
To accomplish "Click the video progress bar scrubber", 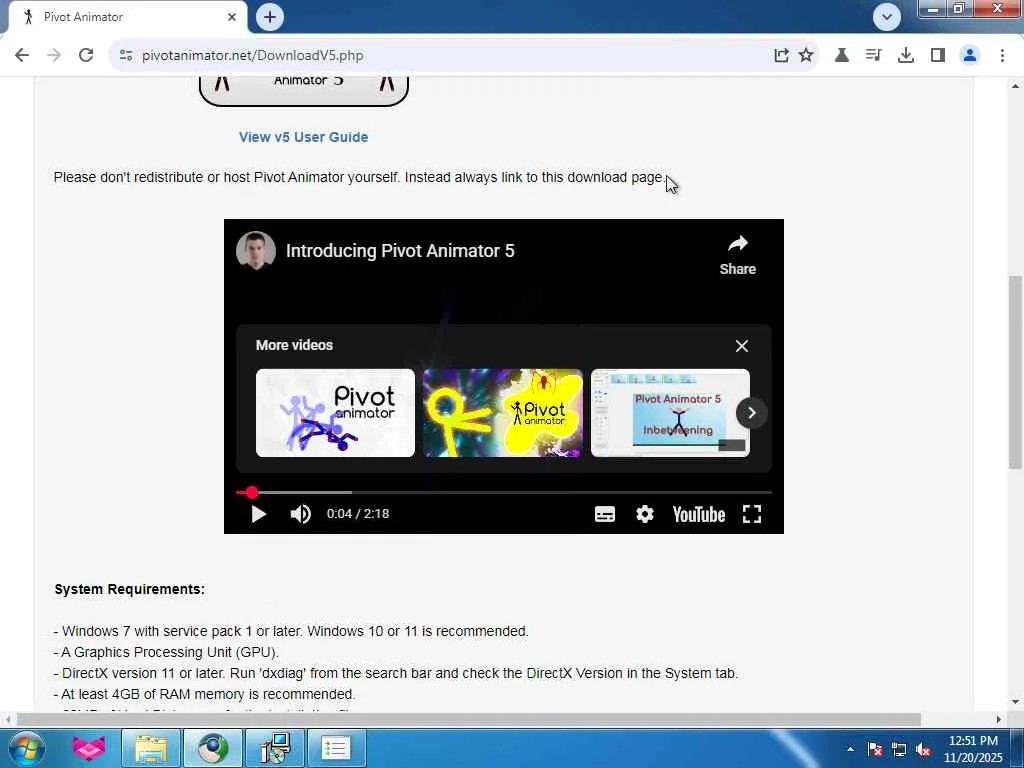I will (x=251, y=492).
